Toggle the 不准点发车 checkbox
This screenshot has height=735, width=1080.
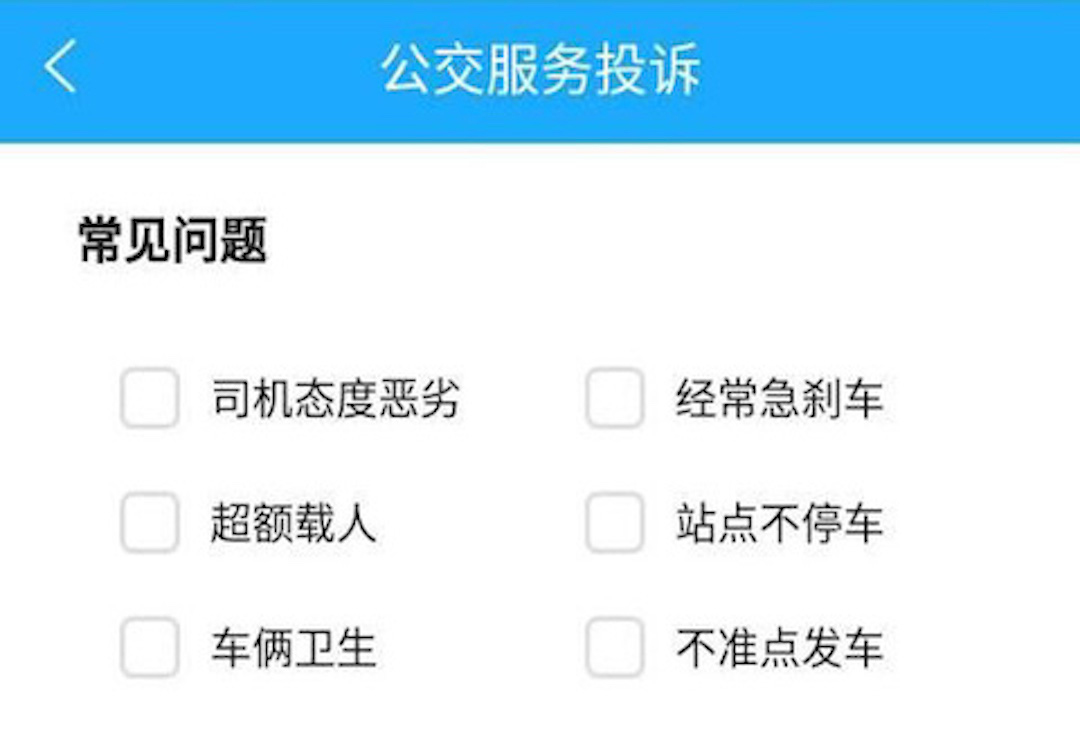coord(615,647)
